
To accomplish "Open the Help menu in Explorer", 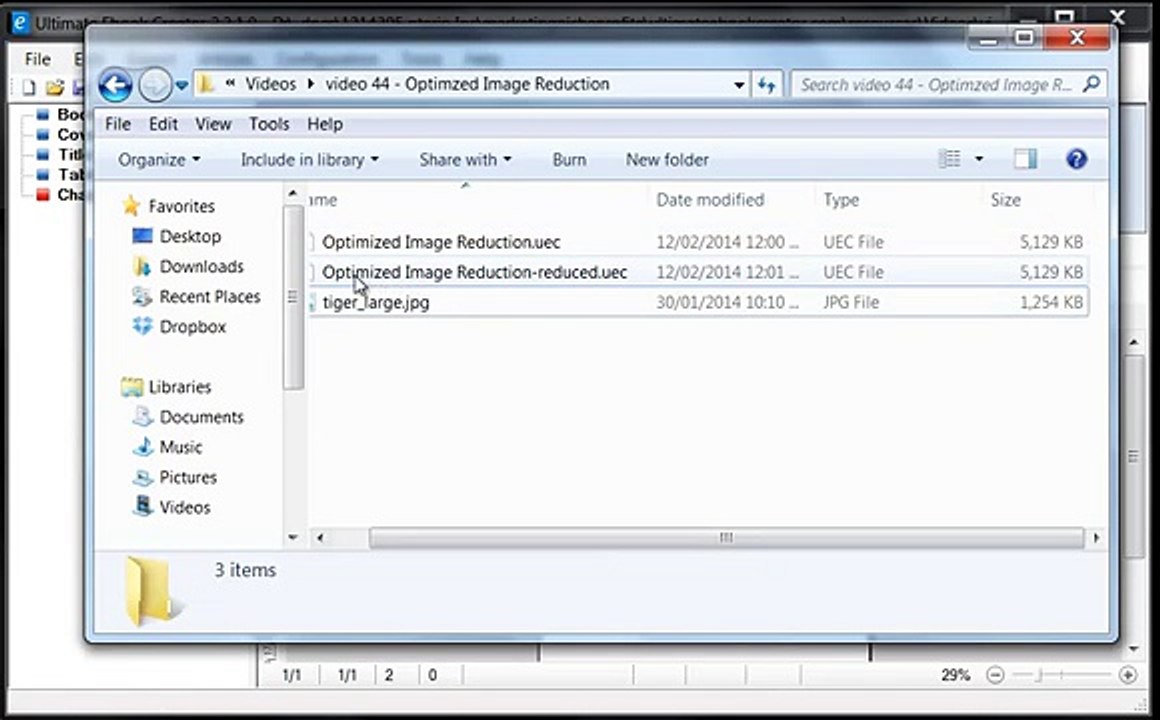I will coord(325,124).
